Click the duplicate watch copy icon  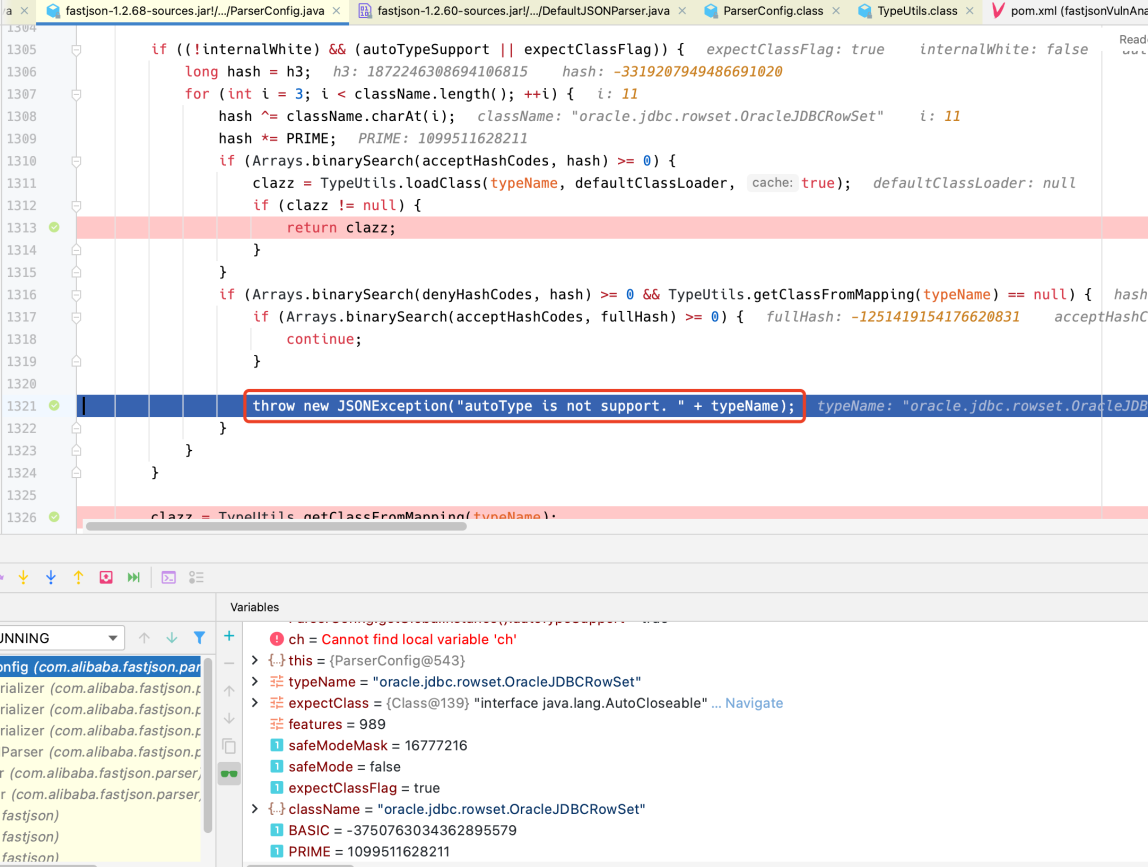point(229,746)
